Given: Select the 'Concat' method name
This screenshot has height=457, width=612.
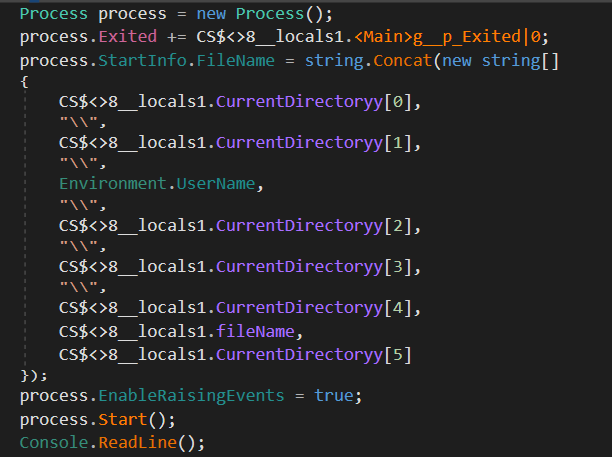Looking at the screenshot, I should coord(402,60).
